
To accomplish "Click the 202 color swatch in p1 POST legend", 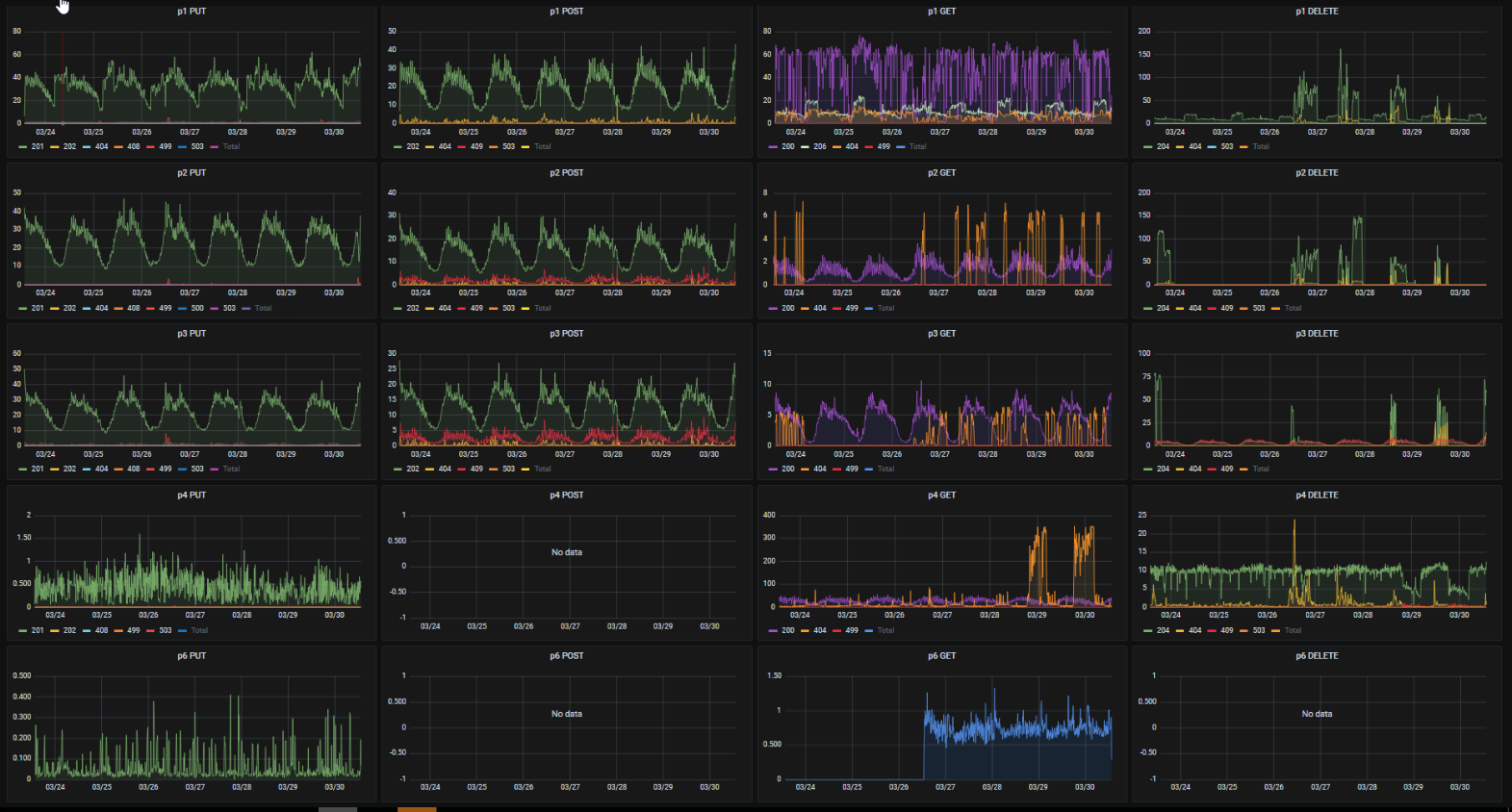I will [x=397, y=147].
